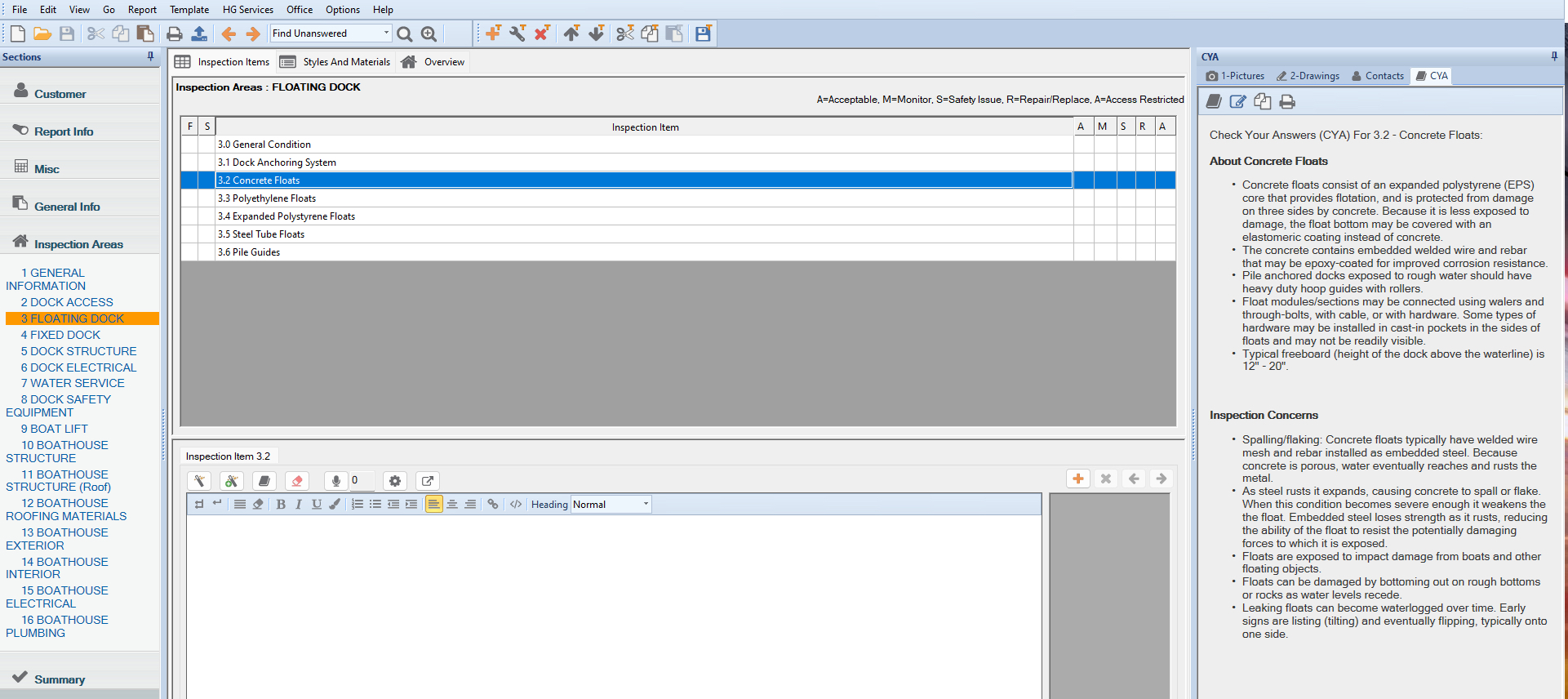
Task: Select row 3.6 Pile Guides
Action: (644, 252)
